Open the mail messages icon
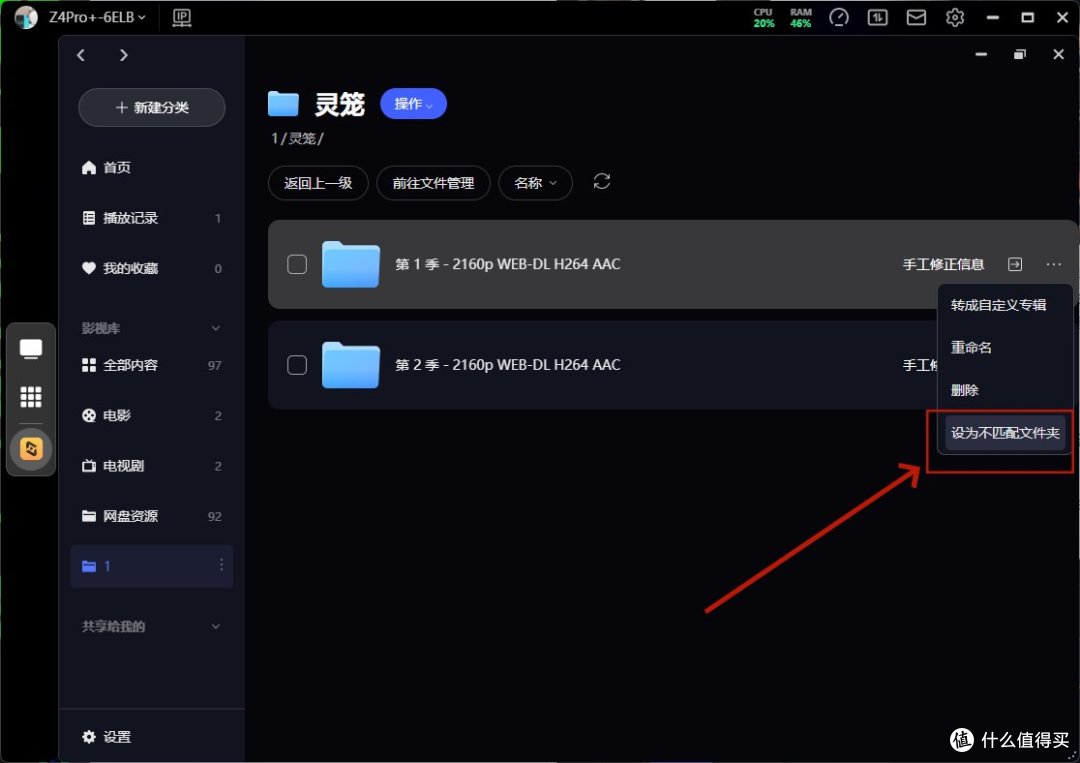The width and height of the screenshot is (1080, 763). tap(915, 17)
